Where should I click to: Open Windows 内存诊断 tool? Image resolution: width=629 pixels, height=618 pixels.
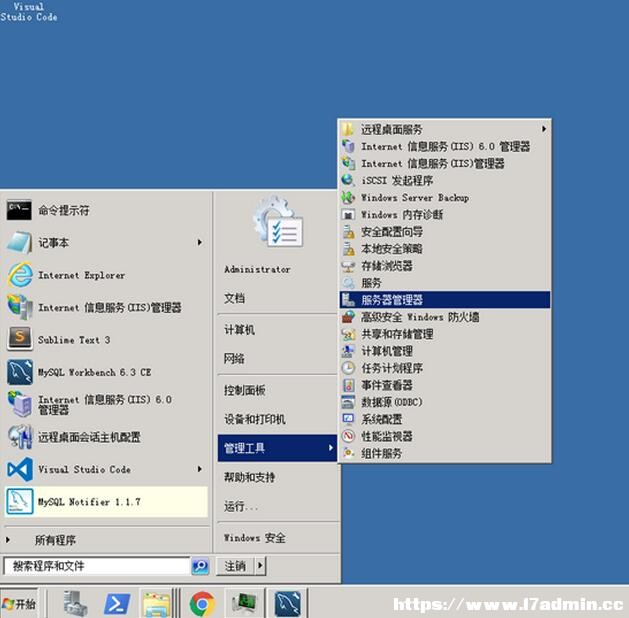(445, 215)
